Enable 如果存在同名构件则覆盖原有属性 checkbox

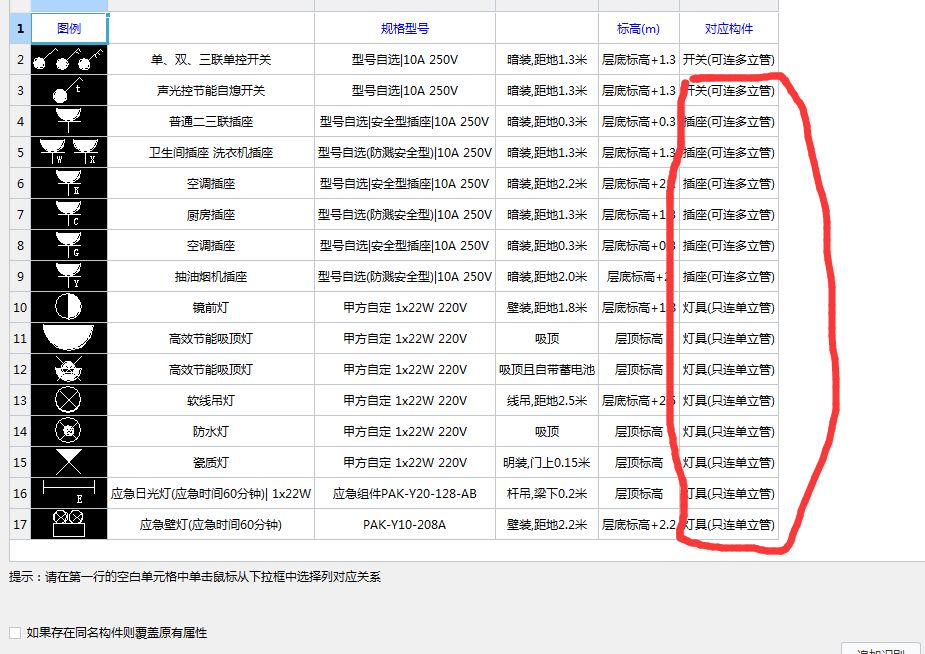pyautogui.click(x=14, y=632)
